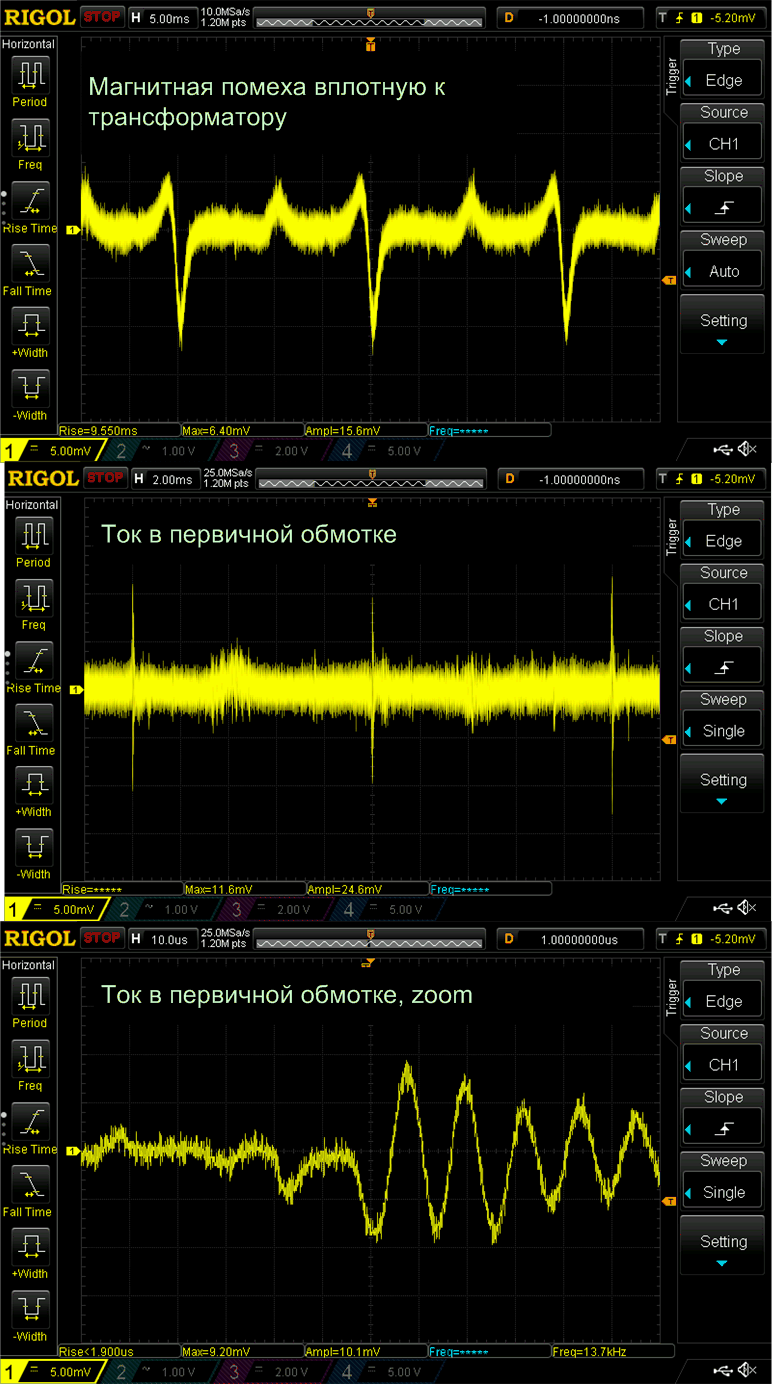Expand the Setting submenu in 10.0us capture
The height and width of the screenshot is (1384, 772).
tap(724, 1243)
